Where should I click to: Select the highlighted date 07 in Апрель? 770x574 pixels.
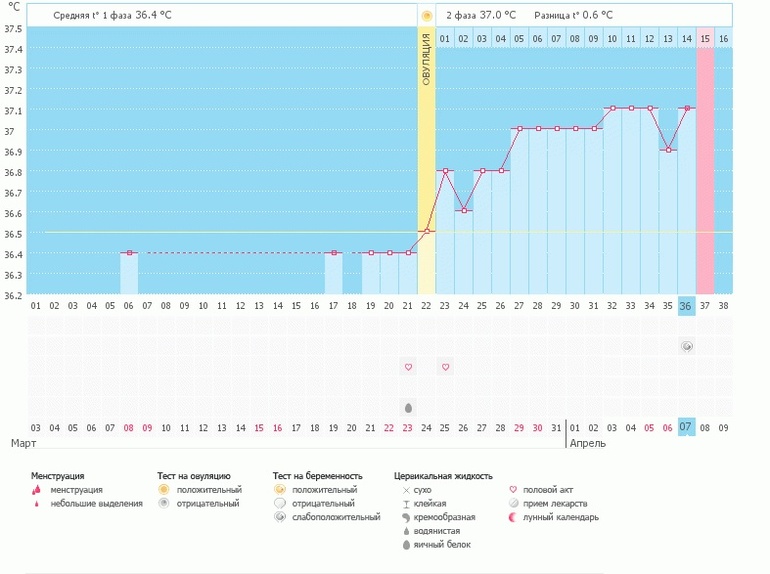tap(687, 427)
